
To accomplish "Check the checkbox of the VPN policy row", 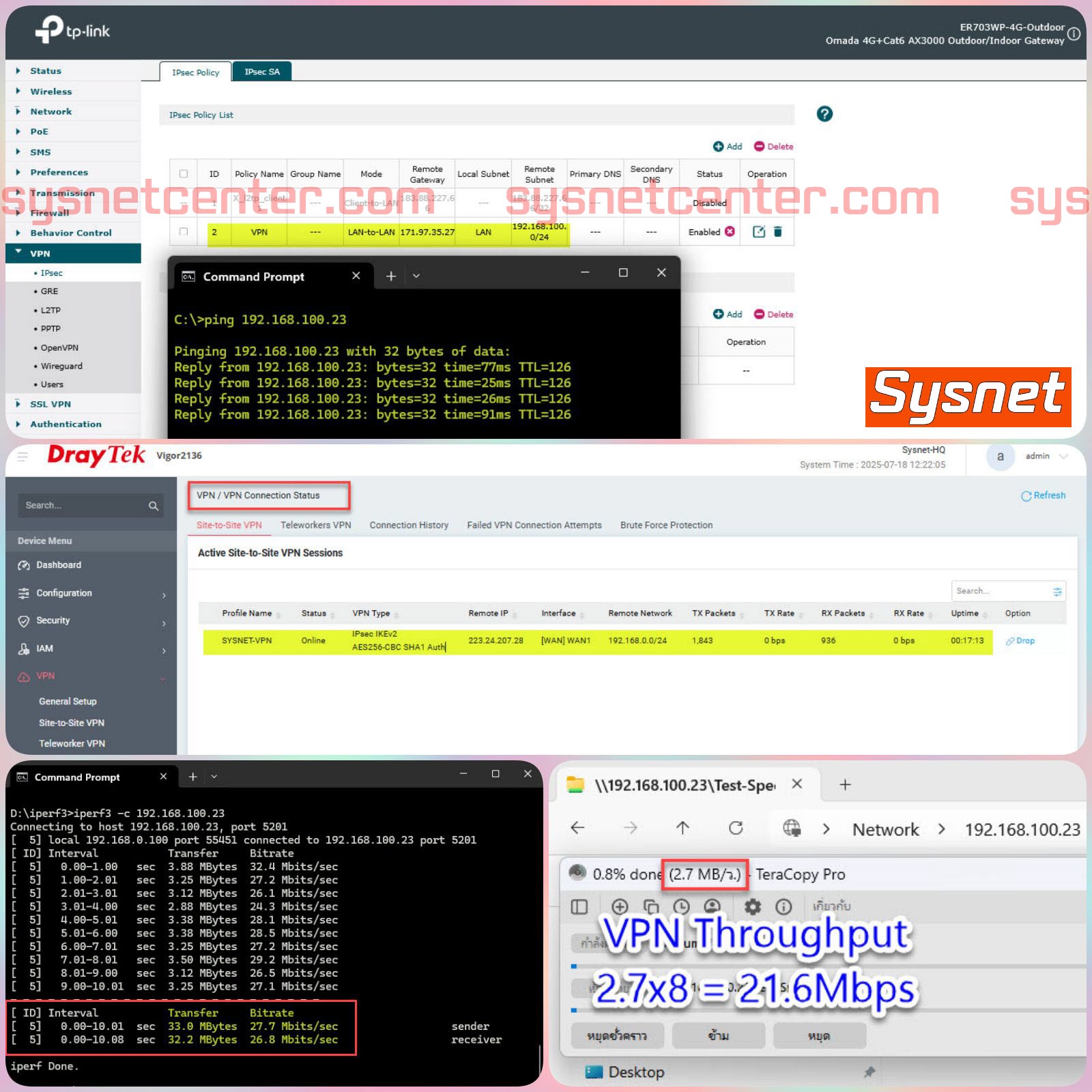I will (183, 232).
